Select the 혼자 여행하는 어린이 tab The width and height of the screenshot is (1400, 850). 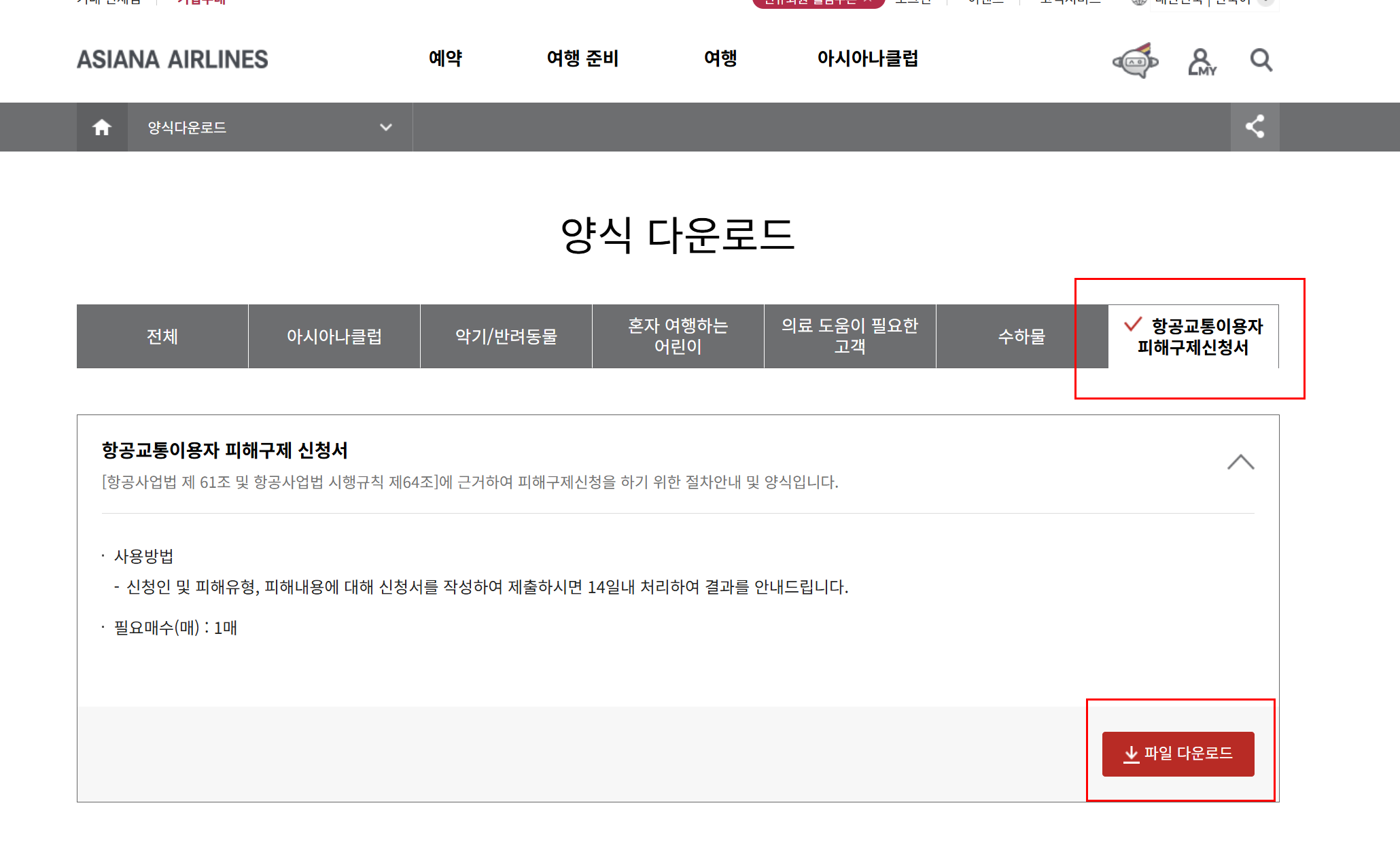678,336
